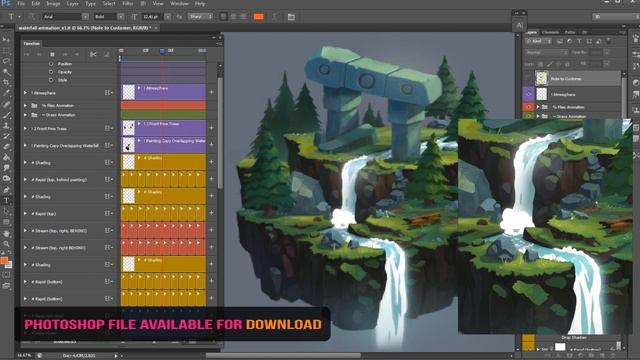This screenshot has width=640, height=360.
Task: Expand Painting Copy Overlapping Waterfall track
Action: [25, 146]
